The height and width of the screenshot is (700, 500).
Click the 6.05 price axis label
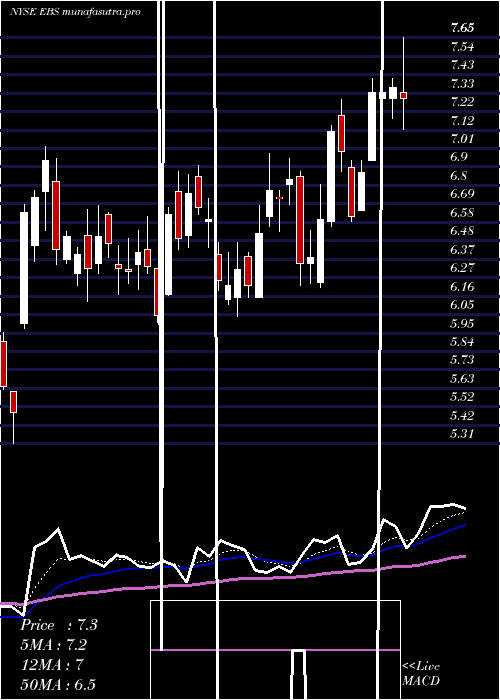pyautogui.click(x=462, y=304)
